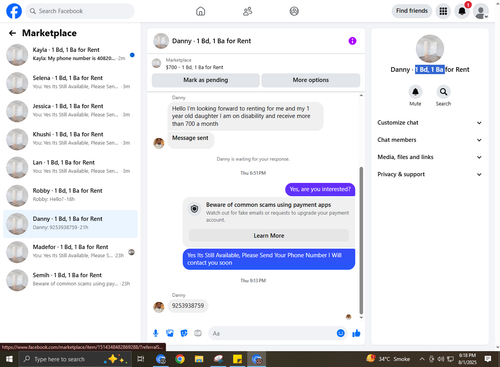Open the Windows notification center
This screenshot has height=367, width=500.
point(488,359)
